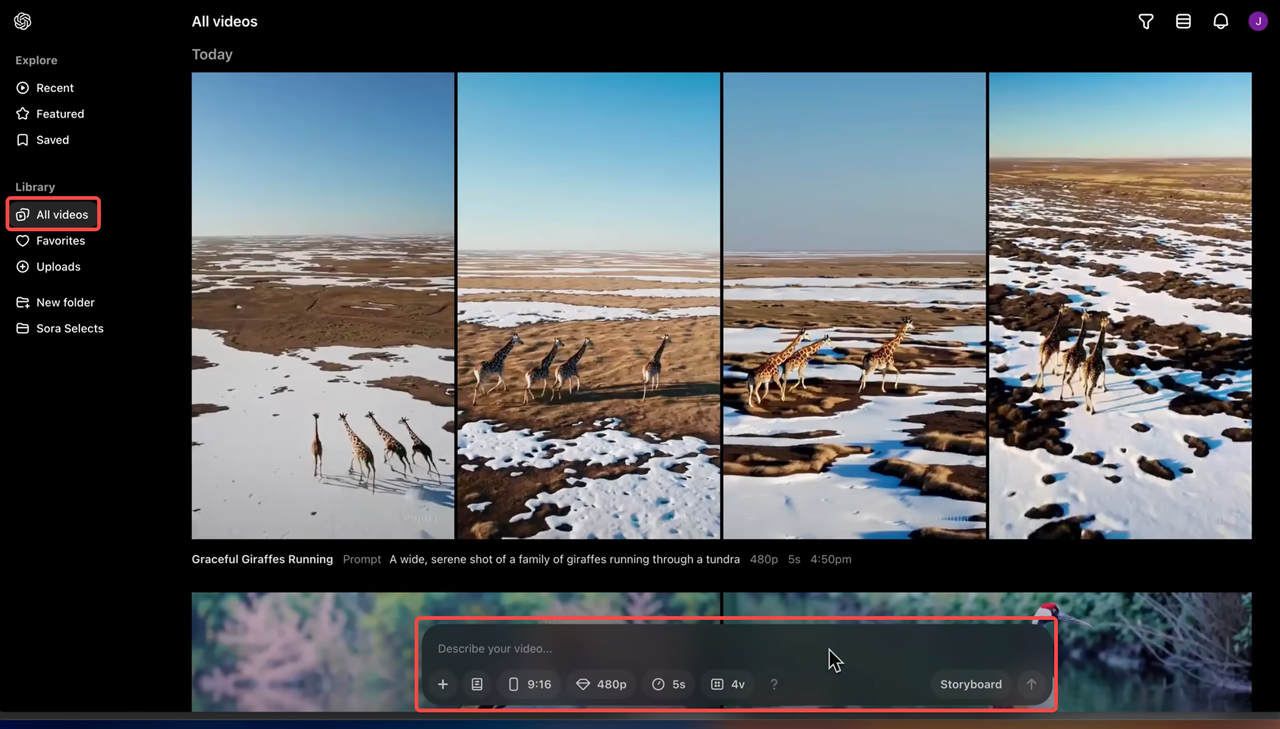The height and width of the screenshot is (729, 1280).
Task: Add media with the plus icon in composer
Action: click(443, 684)
